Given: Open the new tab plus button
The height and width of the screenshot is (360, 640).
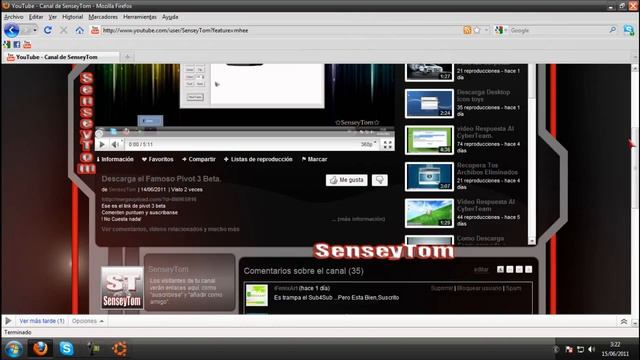Looking at the screenshot, I should click(x=127, y=57).
